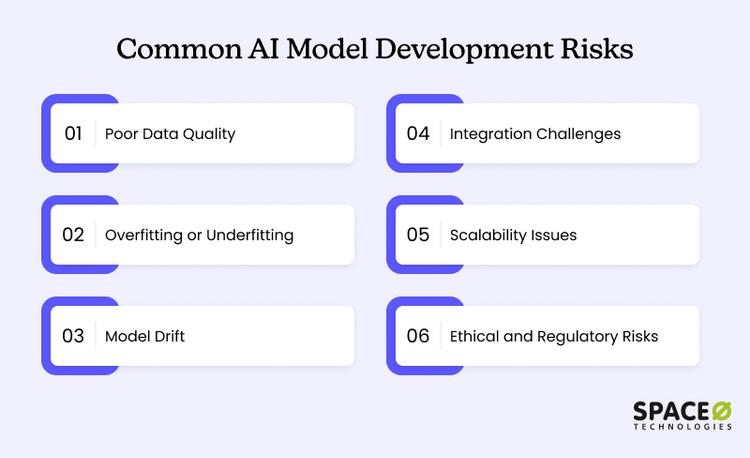Click the 02 number badge
Screen dimensions: 750x458
(x=73, y=235)
